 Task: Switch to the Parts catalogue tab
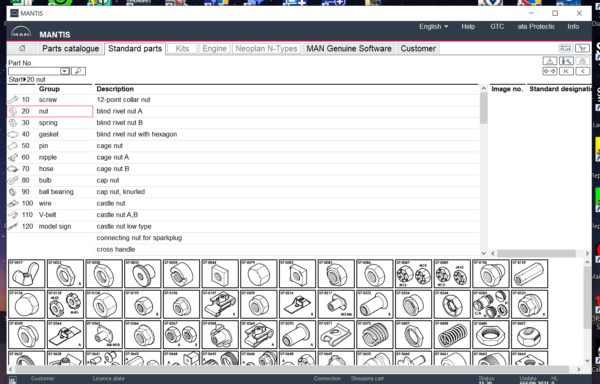70,49
